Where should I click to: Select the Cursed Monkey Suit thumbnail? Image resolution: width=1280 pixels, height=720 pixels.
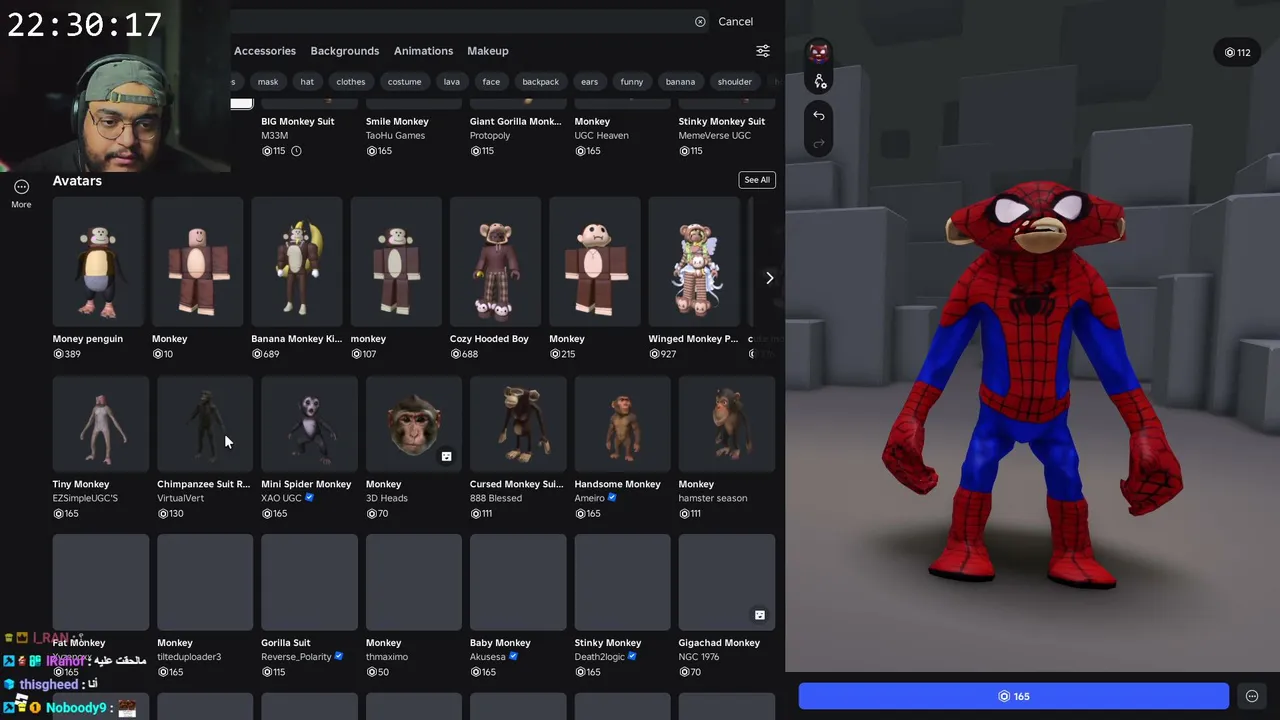(x=518, y=424)
